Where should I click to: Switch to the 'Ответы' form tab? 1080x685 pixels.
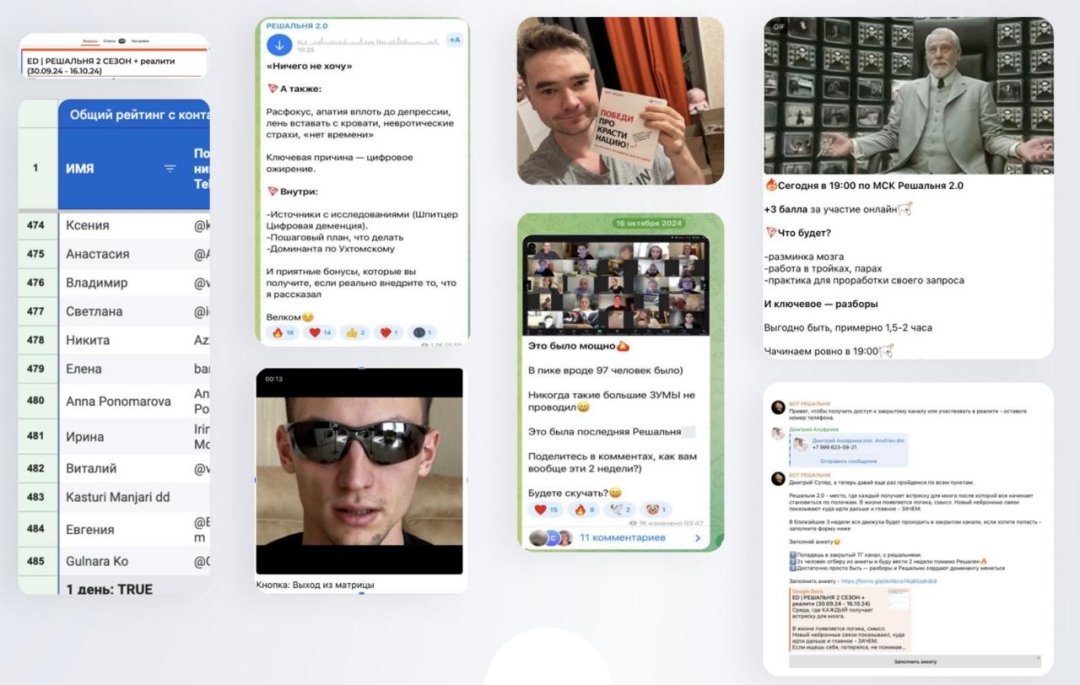pyautogui.click(x=110, y=41)
